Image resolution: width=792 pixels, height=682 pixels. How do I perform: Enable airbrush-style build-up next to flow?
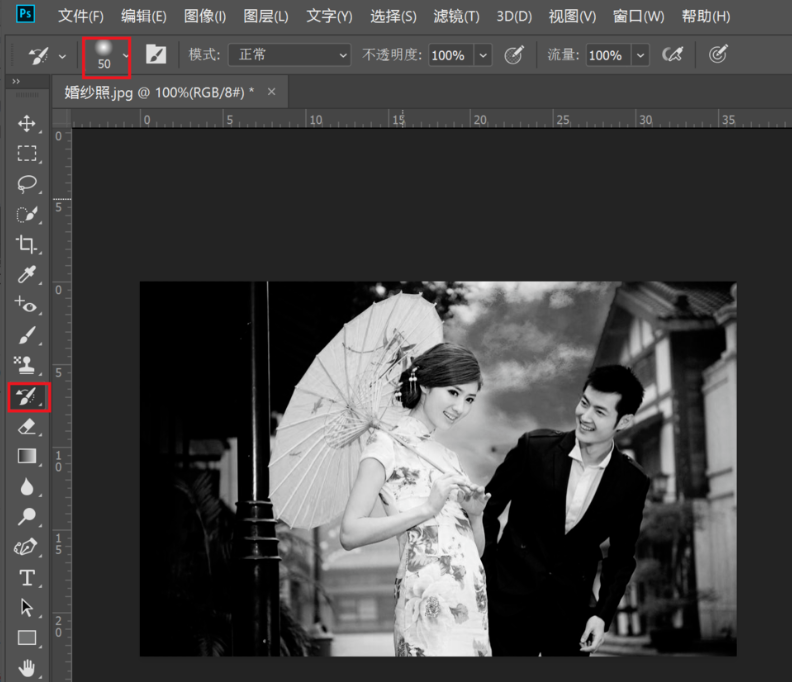673,55
